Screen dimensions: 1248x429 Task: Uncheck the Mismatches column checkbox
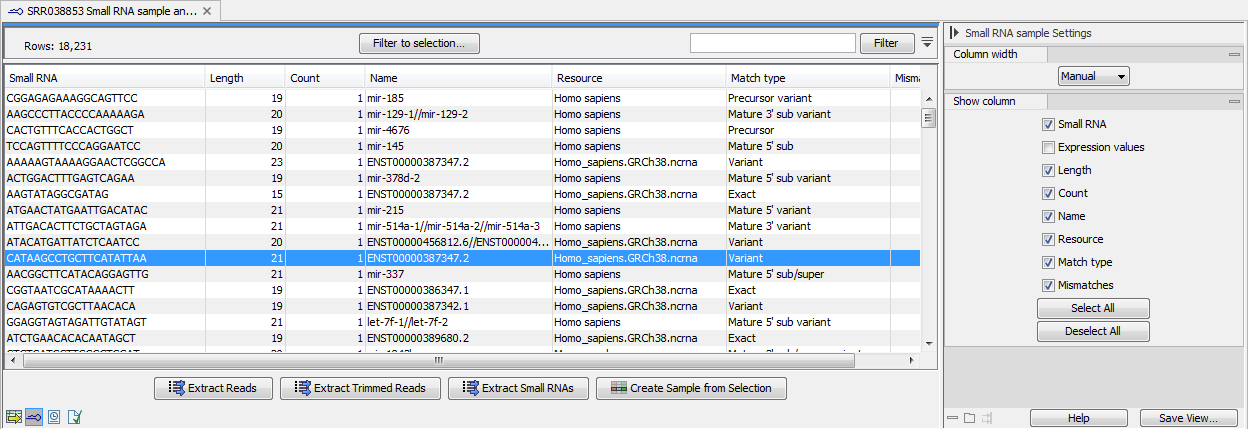point(1048,285)
